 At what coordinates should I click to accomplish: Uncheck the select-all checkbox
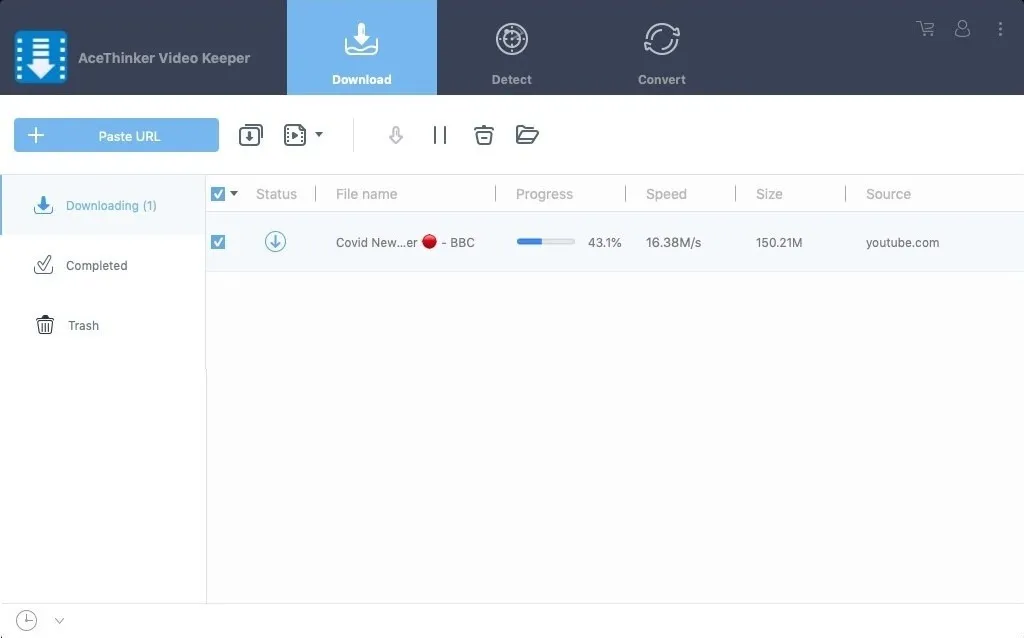click(218, 194)
